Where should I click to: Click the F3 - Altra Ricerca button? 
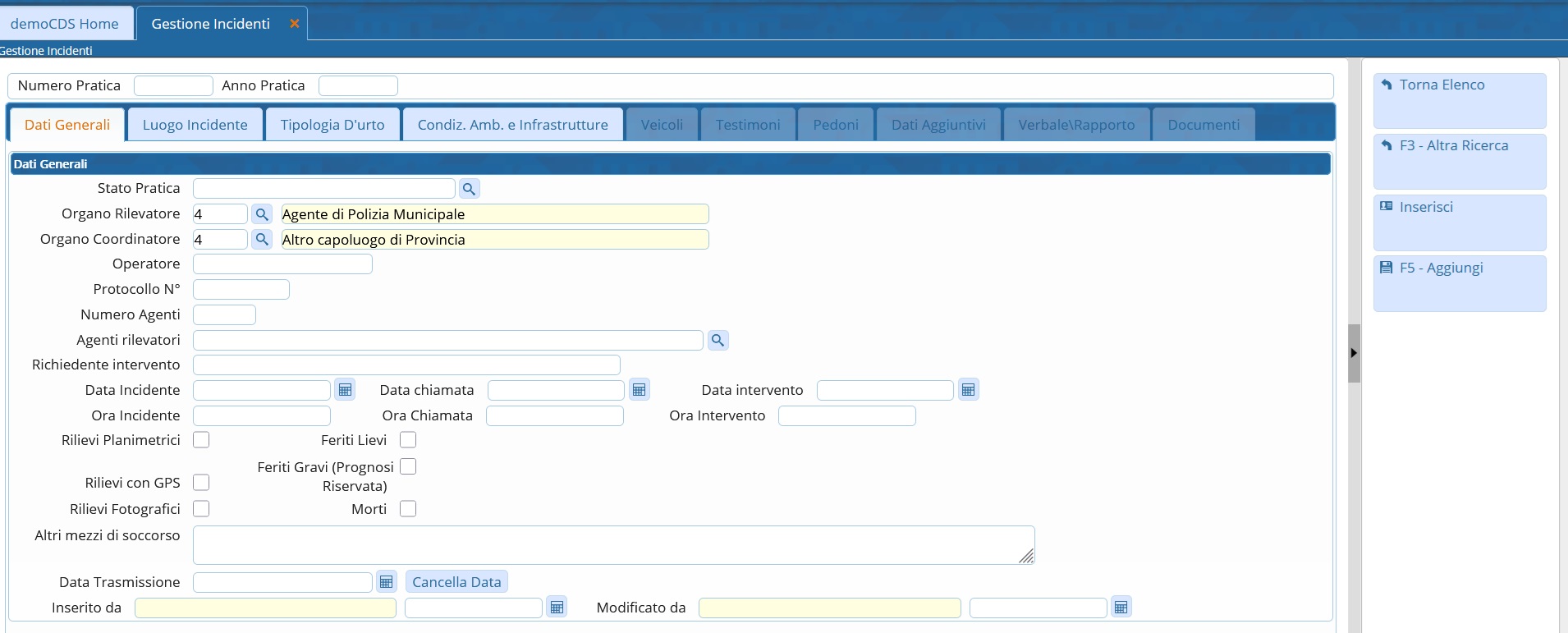[1460, 162]
